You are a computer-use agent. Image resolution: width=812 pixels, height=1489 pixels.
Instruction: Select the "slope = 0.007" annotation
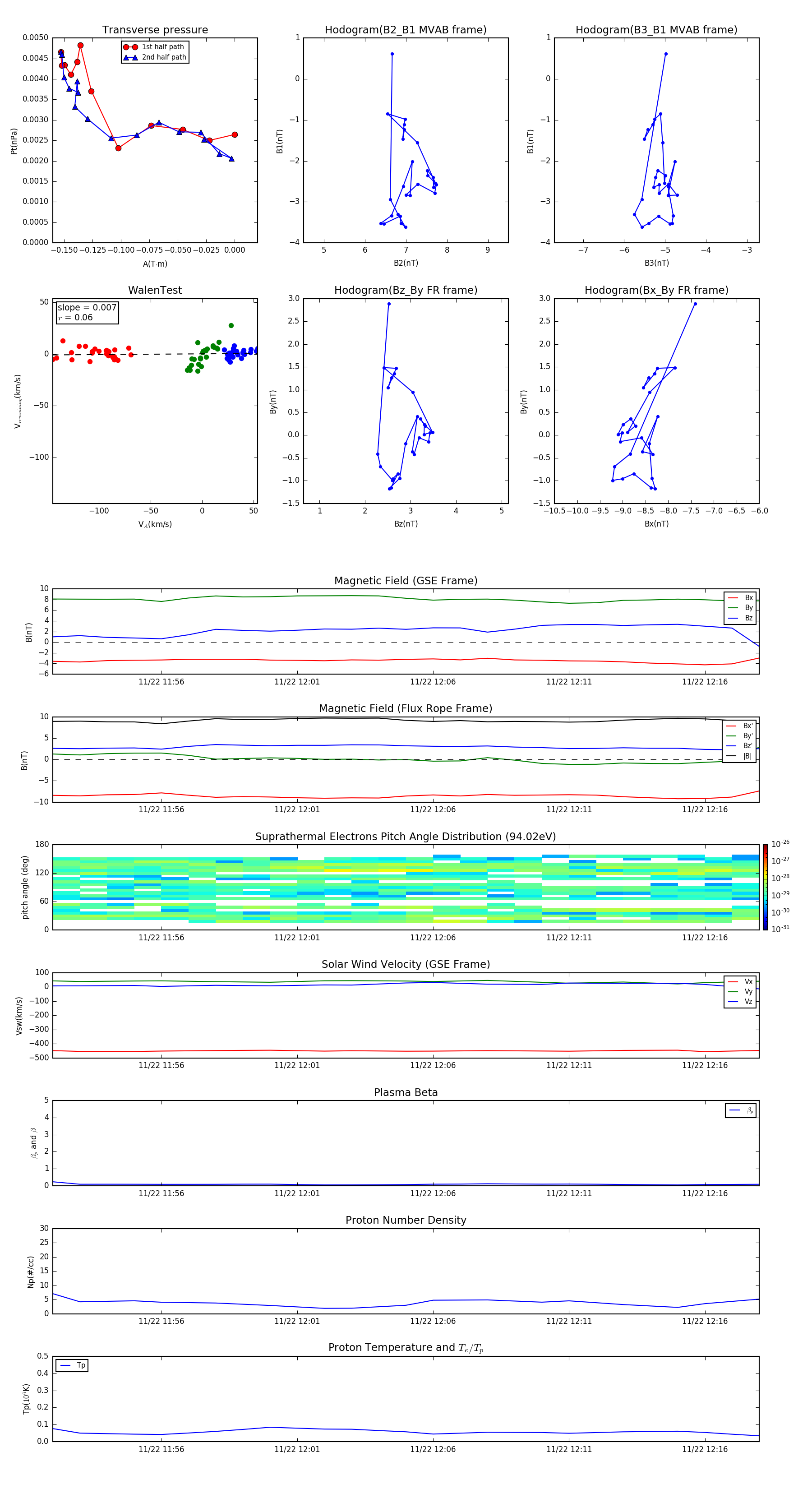[87, 308]
